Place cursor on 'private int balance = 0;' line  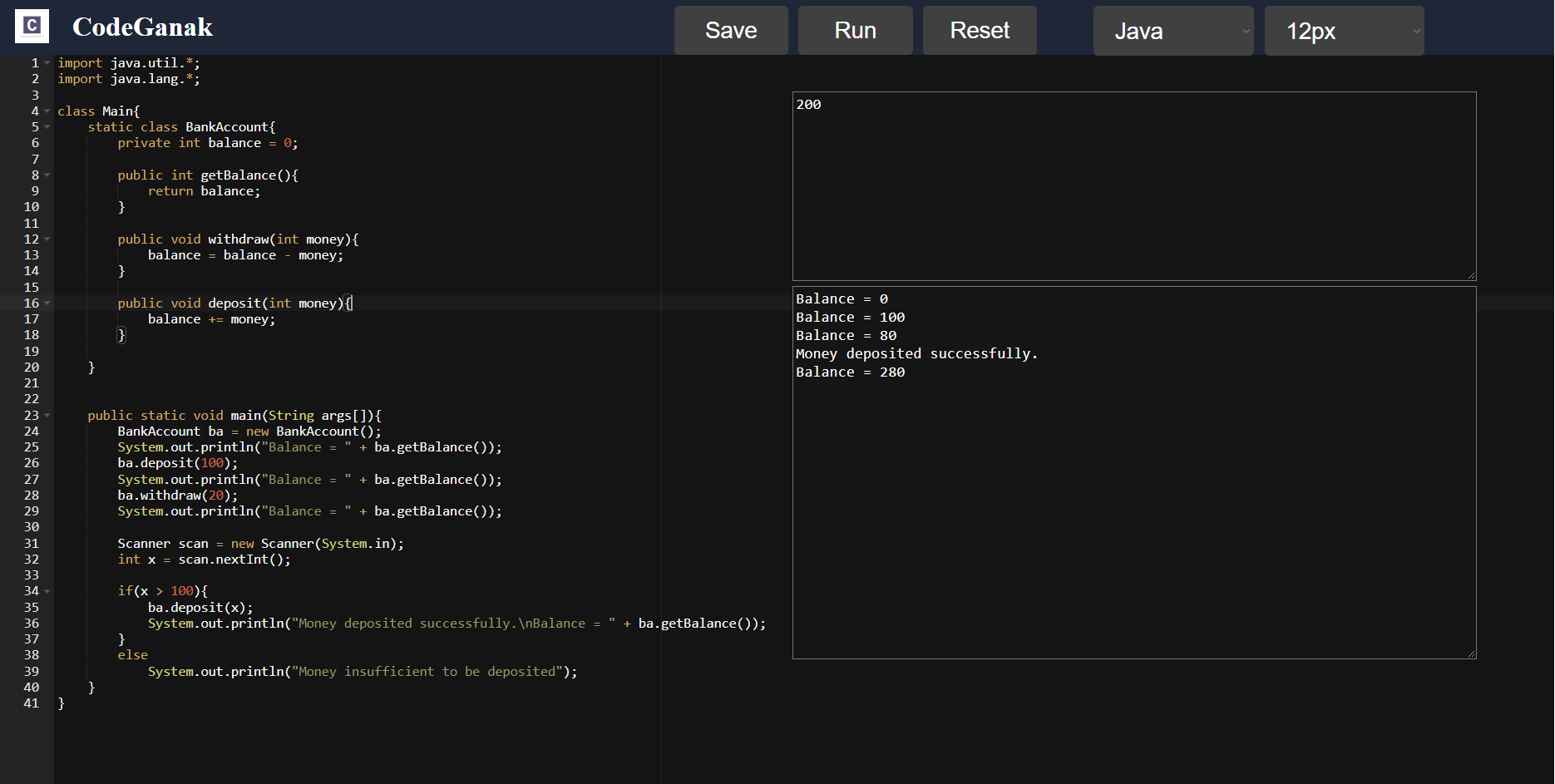208,143
